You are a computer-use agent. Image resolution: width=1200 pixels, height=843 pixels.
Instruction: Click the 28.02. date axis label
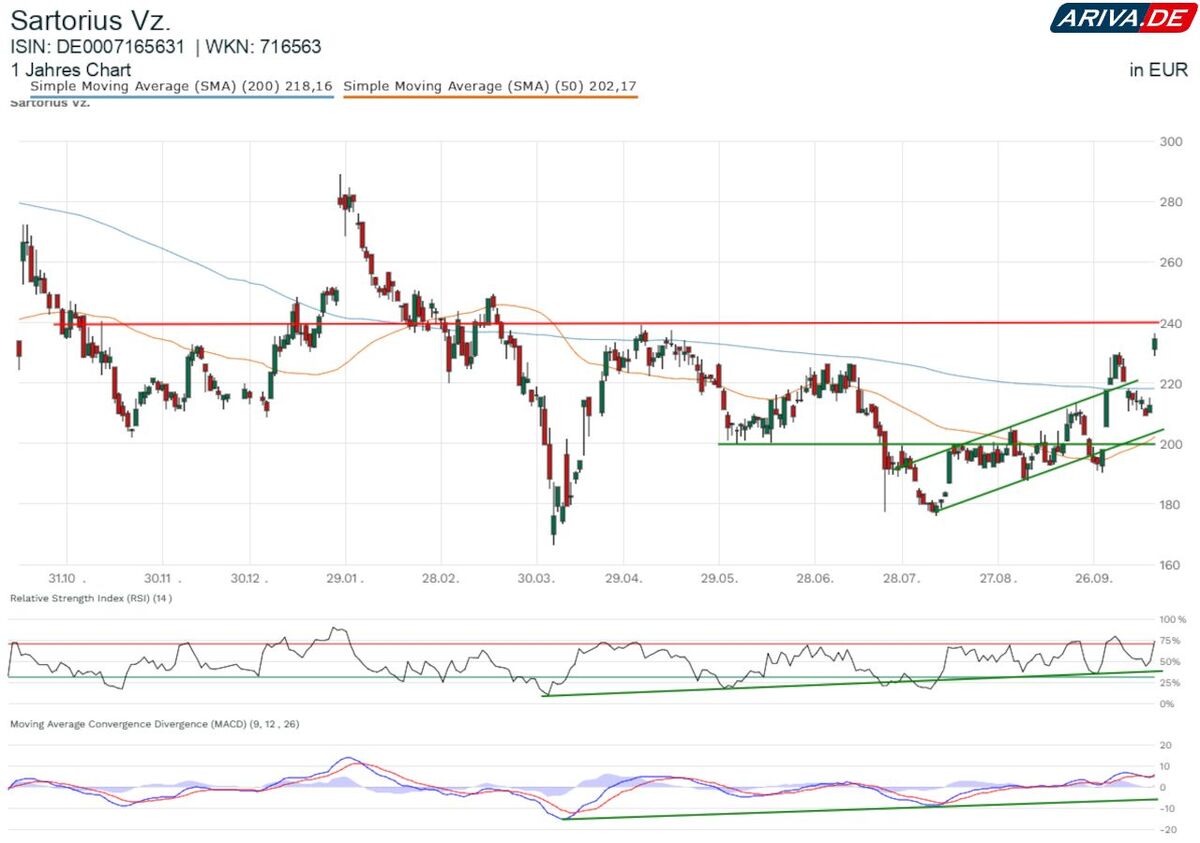(x=439, y=579)
